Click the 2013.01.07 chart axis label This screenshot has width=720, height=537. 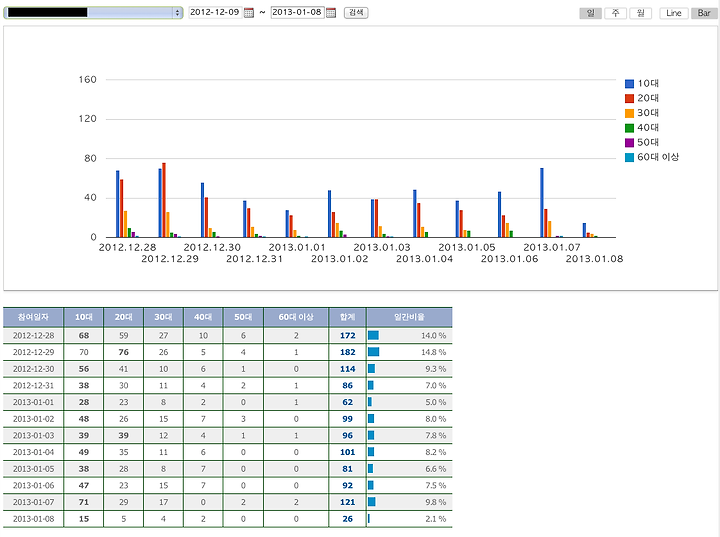pos(552,248)
